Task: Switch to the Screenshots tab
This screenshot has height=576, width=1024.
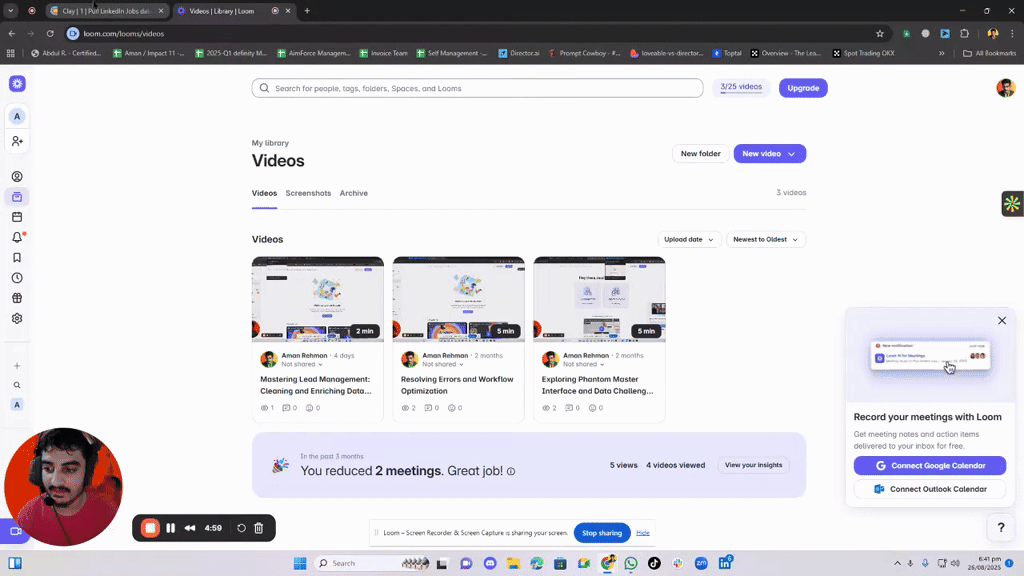Action: pos(308,193)
